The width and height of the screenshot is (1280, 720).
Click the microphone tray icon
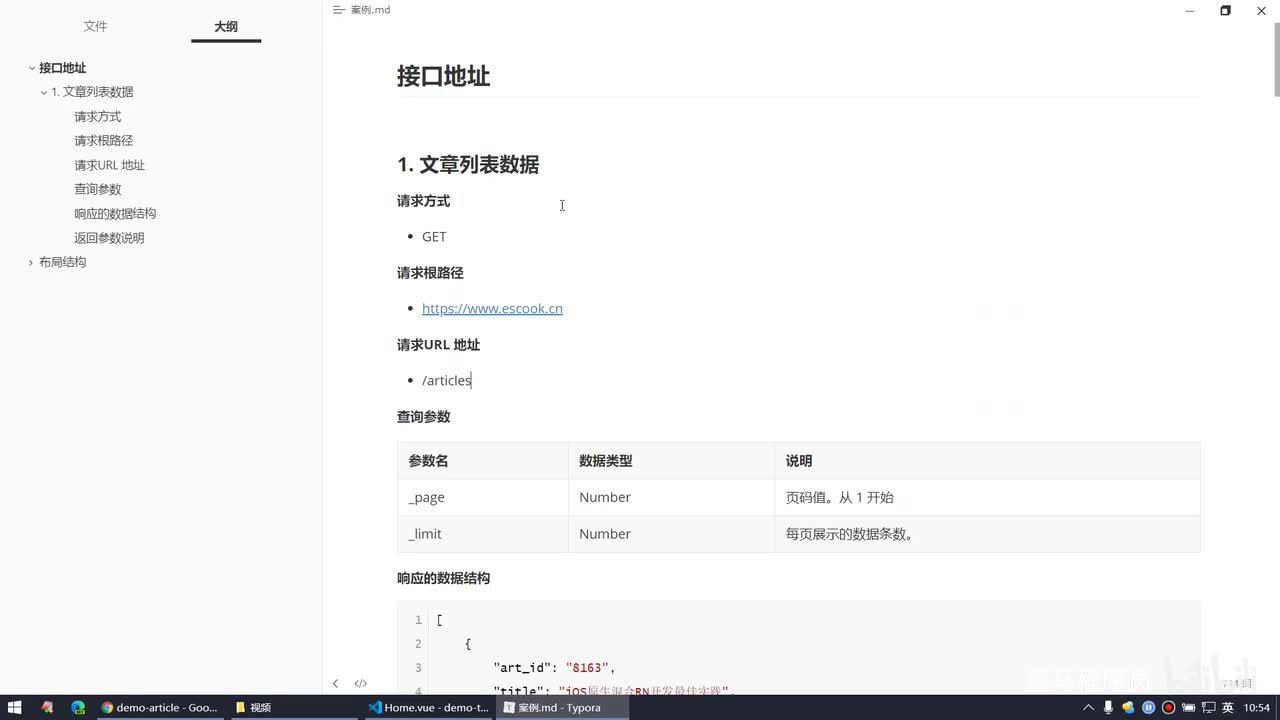tap(1108, 708)
